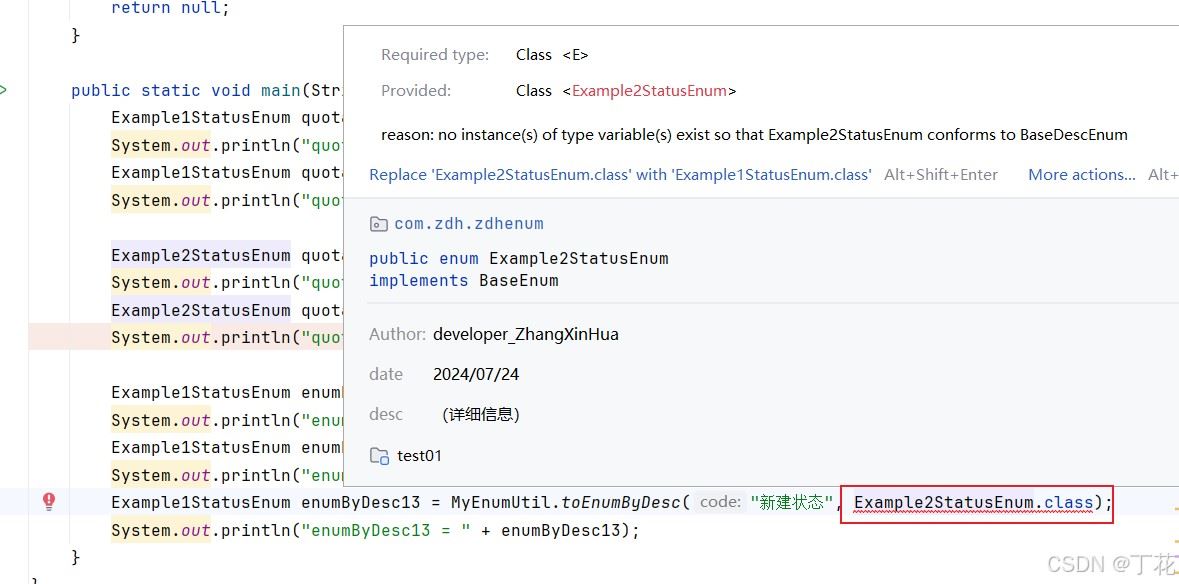
Task: Click the test01 module name
Action: [x=419, y=456]
